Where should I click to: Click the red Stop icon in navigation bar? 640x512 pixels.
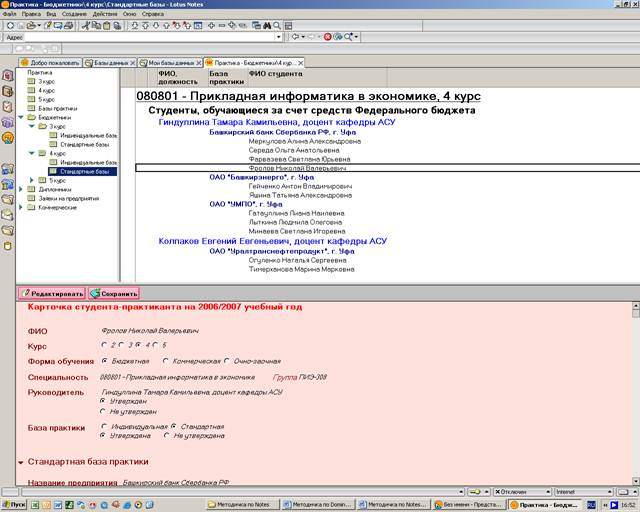point(327,37)
